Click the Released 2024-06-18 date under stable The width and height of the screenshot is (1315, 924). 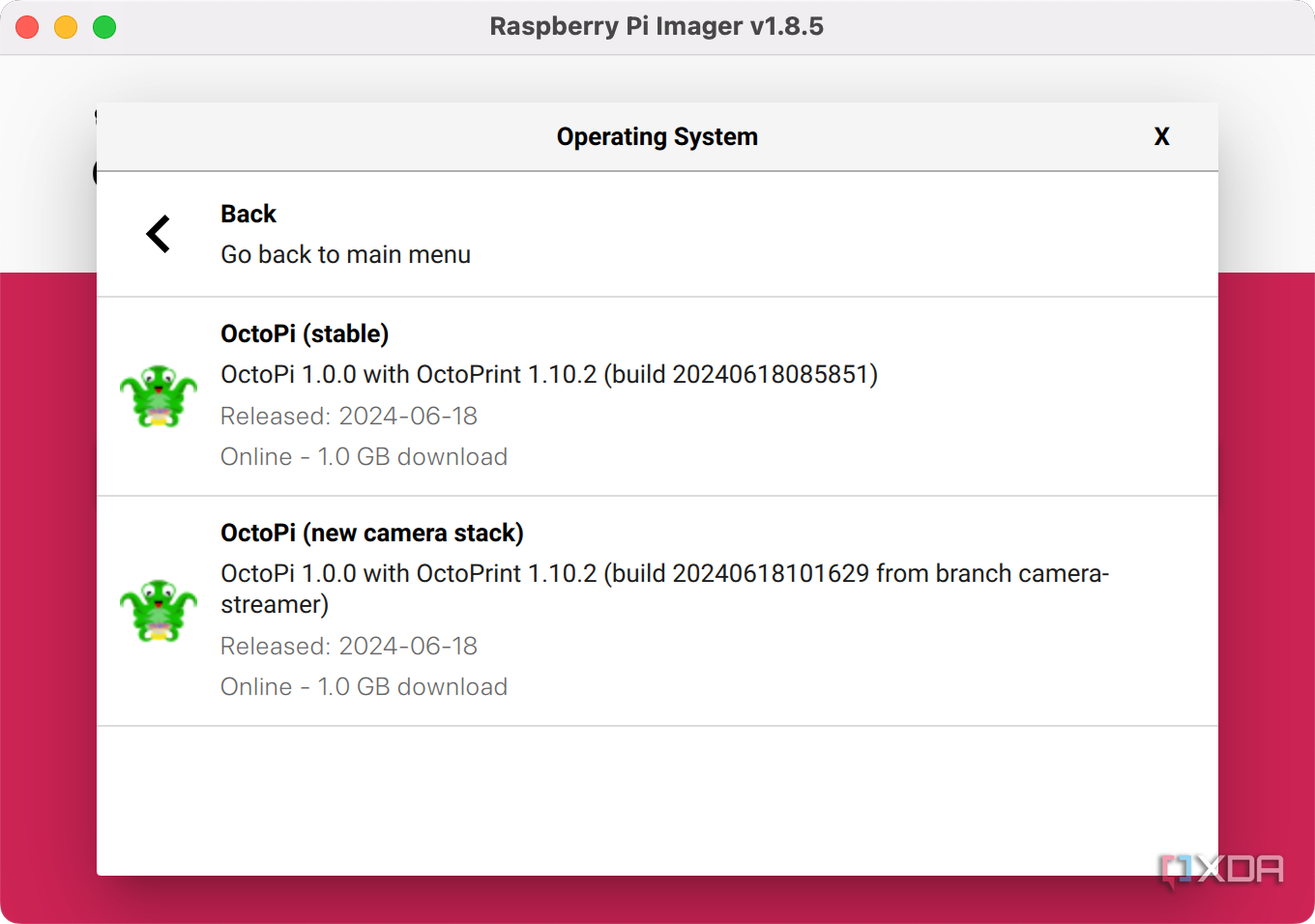[349, 416]
